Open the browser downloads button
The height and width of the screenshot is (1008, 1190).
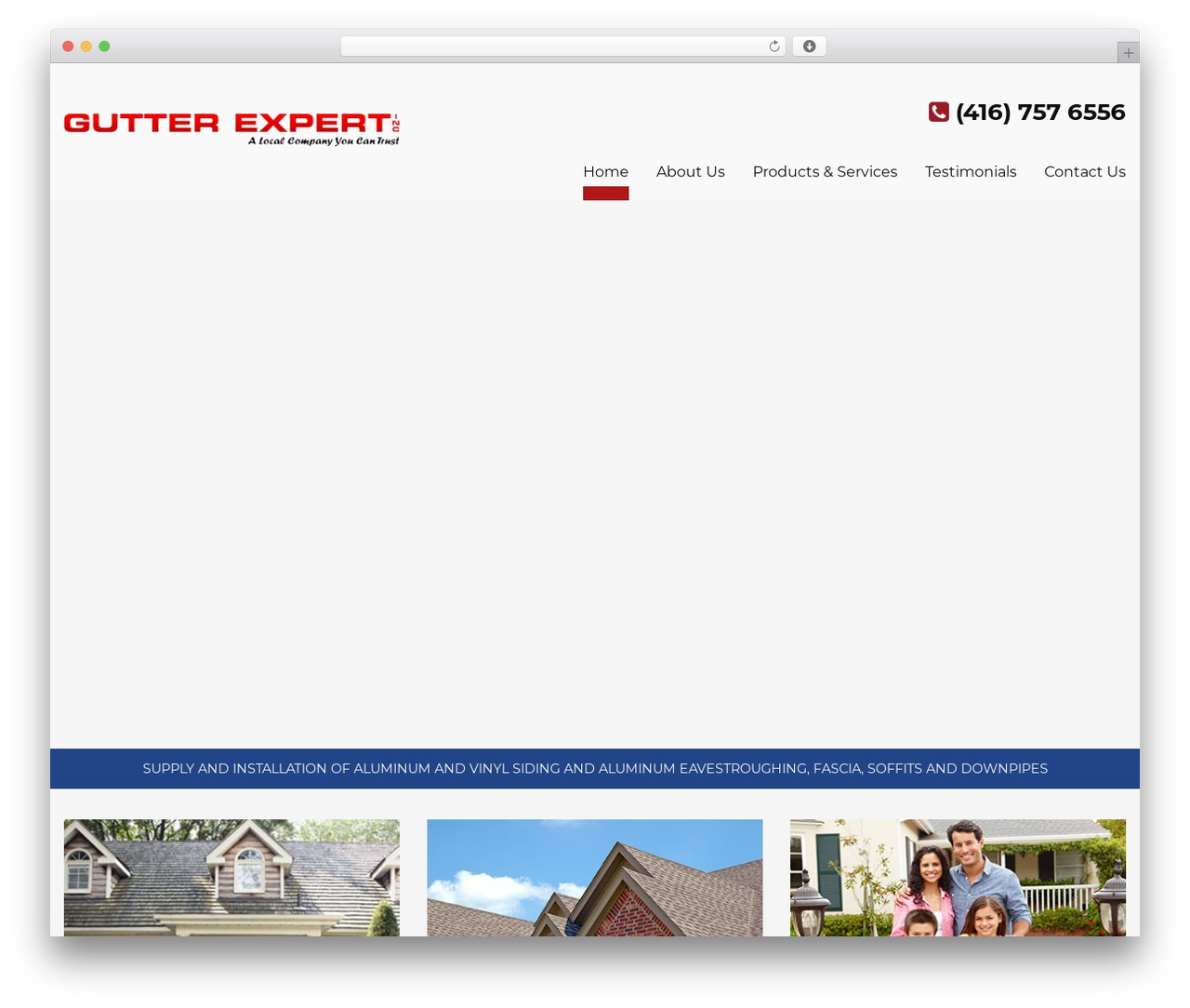809,46
